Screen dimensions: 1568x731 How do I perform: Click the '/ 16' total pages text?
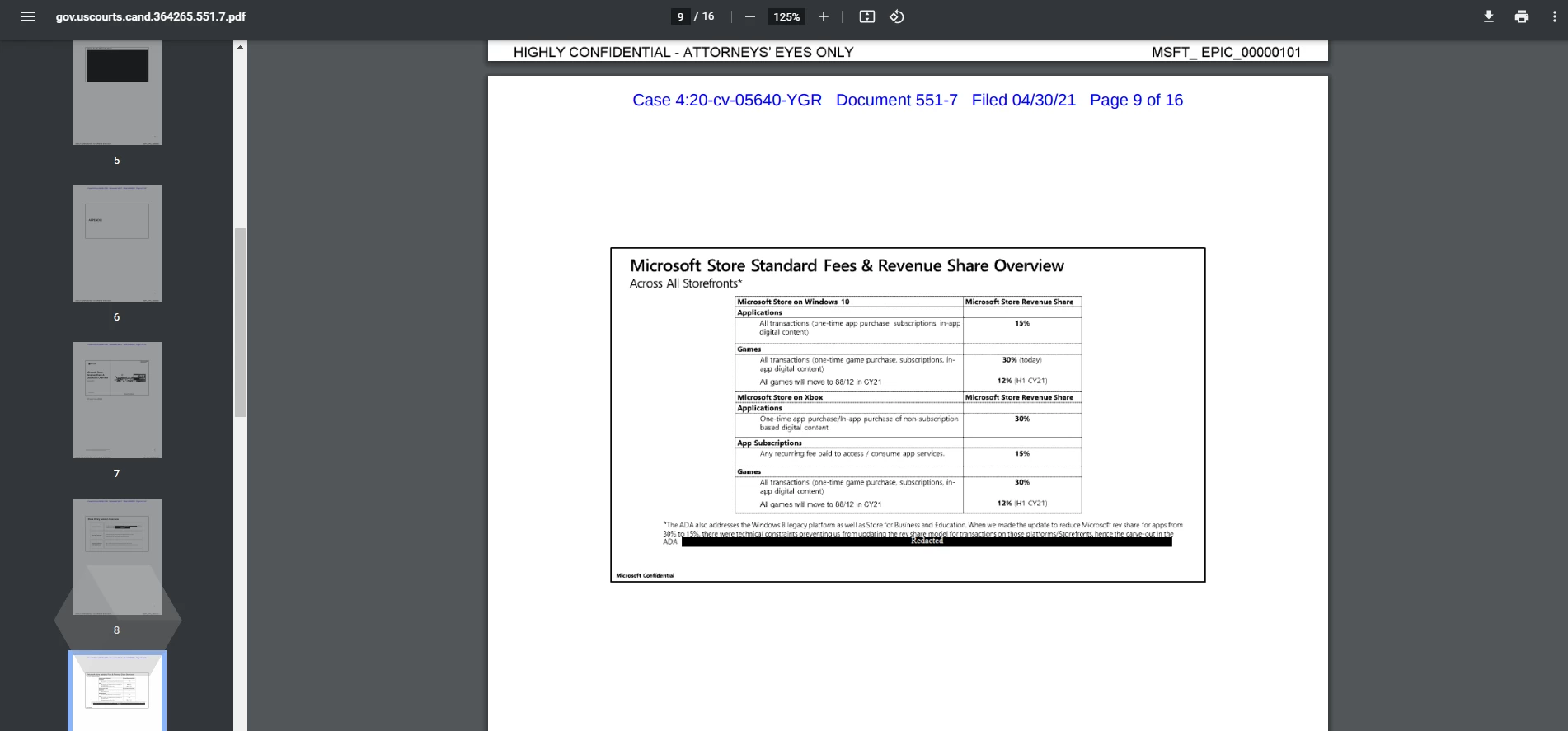pos(704,16)
